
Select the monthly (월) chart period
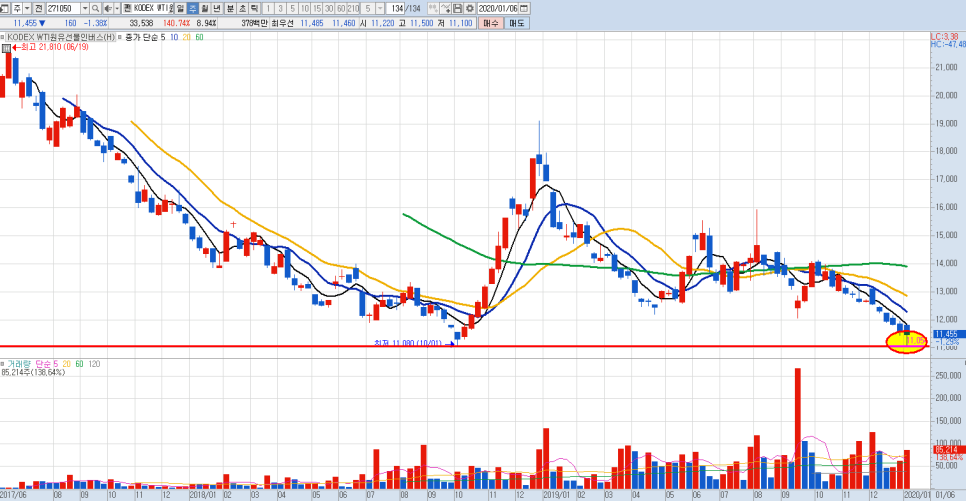click(x=205, y=9)
